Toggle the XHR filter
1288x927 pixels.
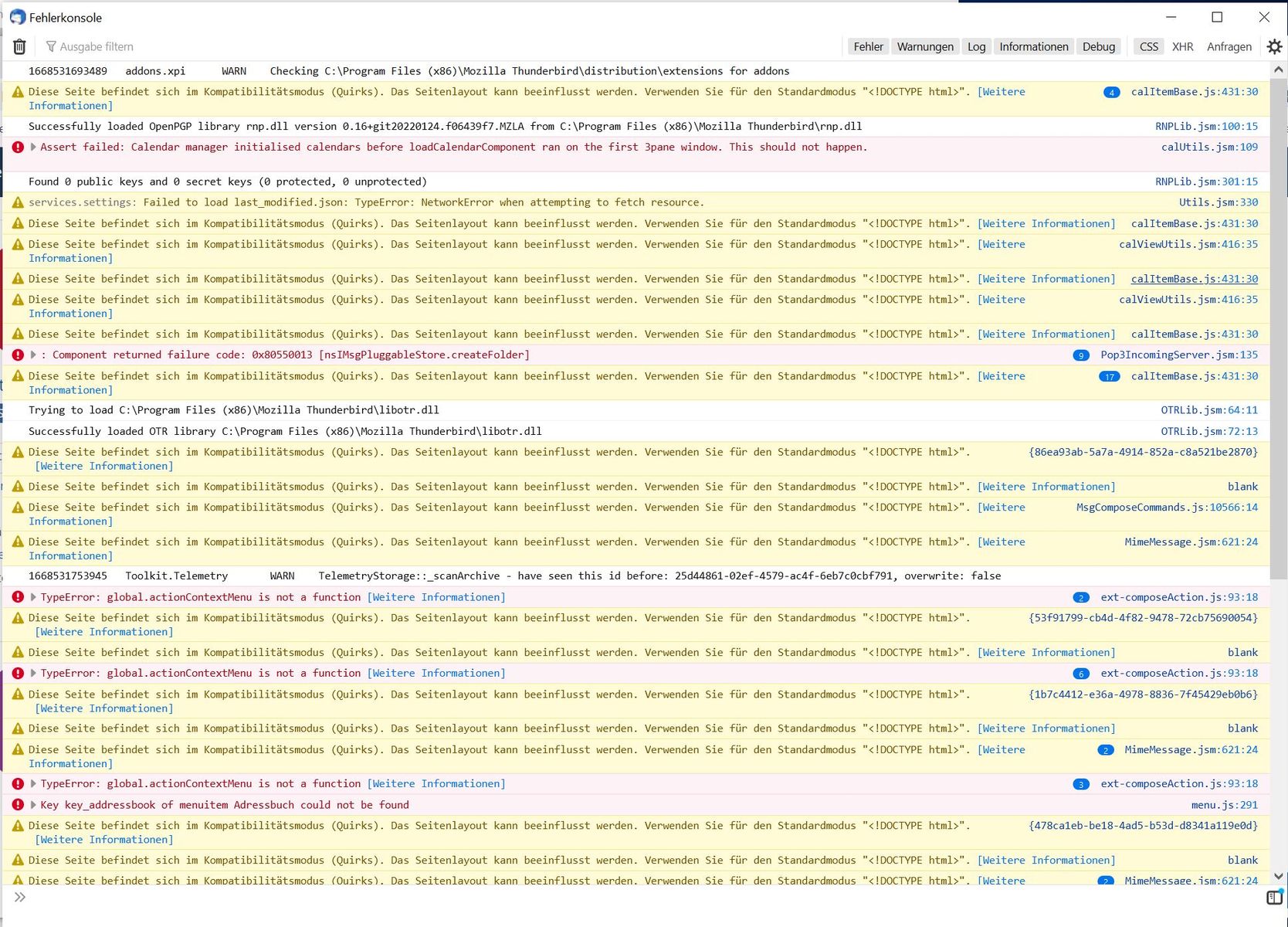pos(1182,47)
